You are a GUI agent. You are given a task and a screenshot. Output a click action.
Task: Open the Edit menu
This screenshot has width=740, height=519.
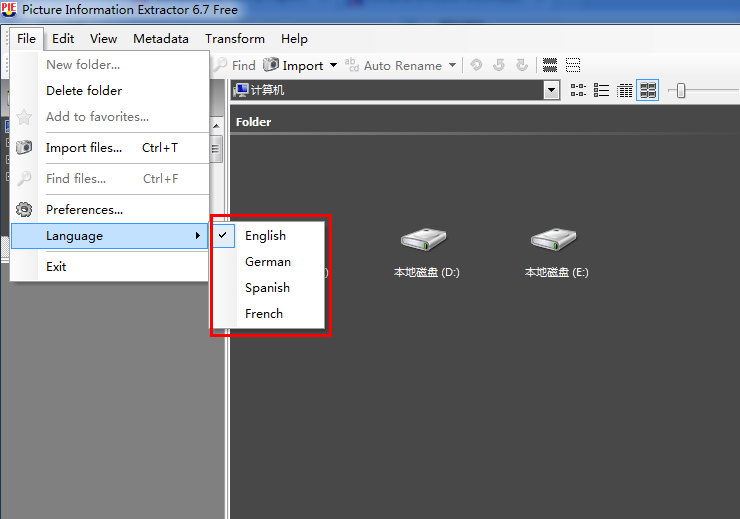pos(63,39)
